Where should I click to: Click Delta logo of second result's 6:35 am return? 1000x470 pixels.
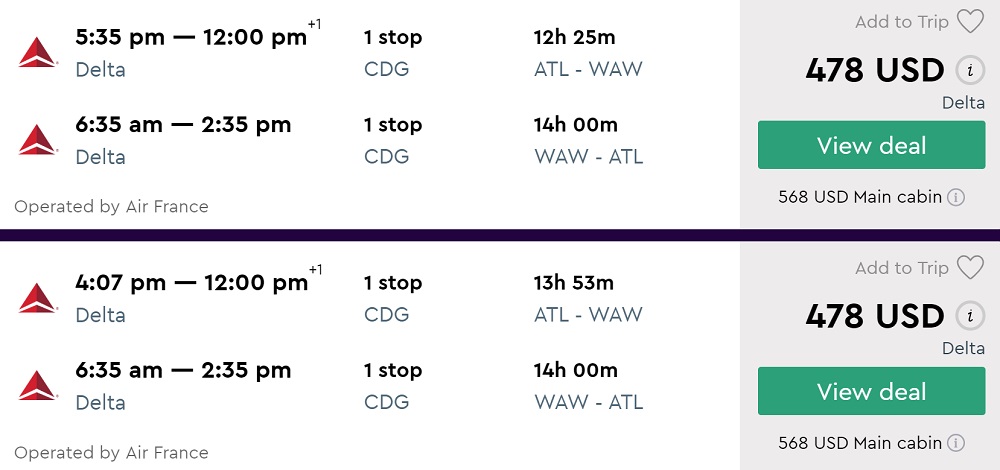(x=38, y=386)
